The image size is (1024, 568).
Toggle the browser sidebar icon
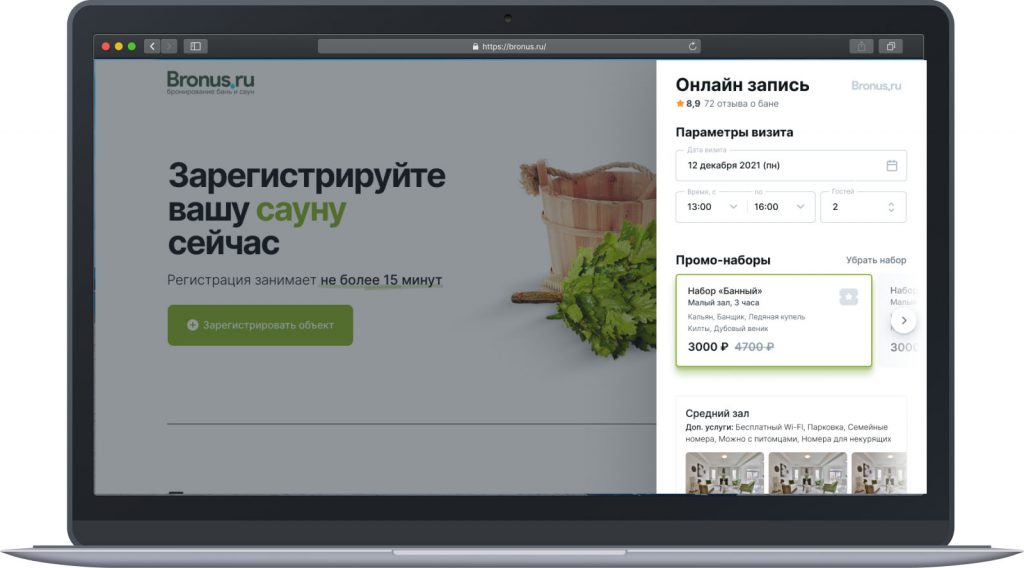[195, 46]
